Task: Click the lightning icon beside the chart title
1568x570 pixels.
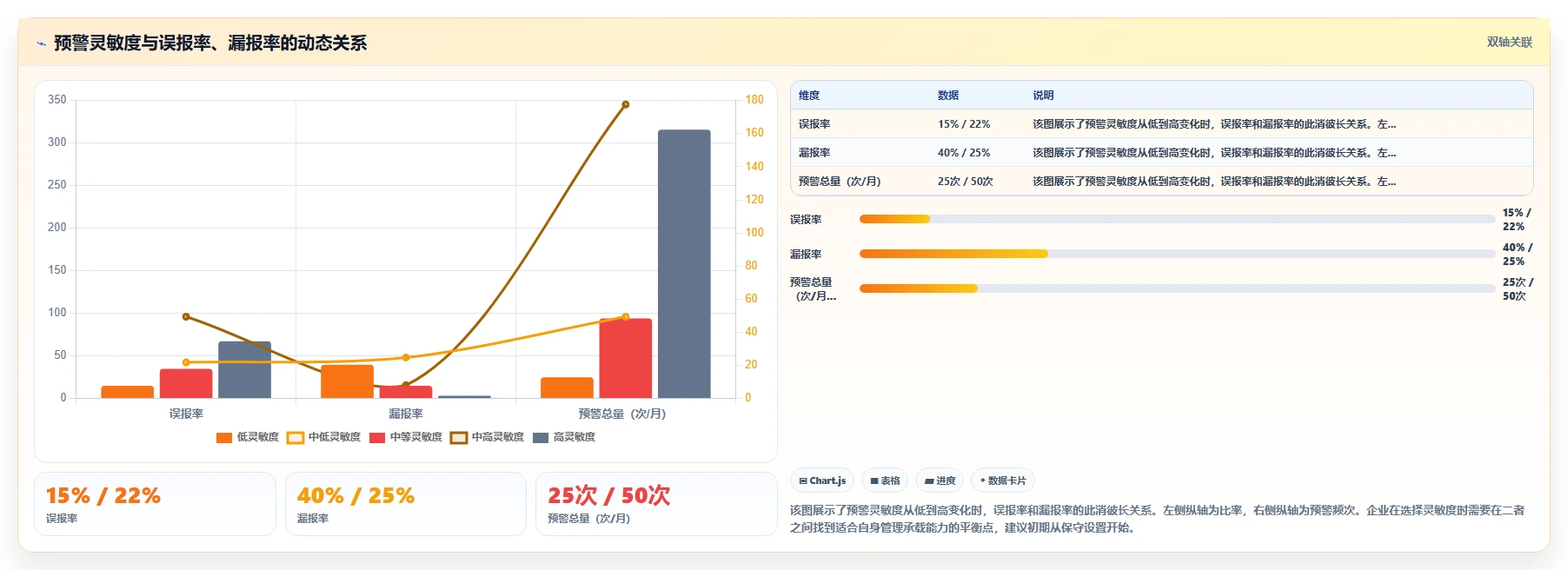Action: coord(41,43)
